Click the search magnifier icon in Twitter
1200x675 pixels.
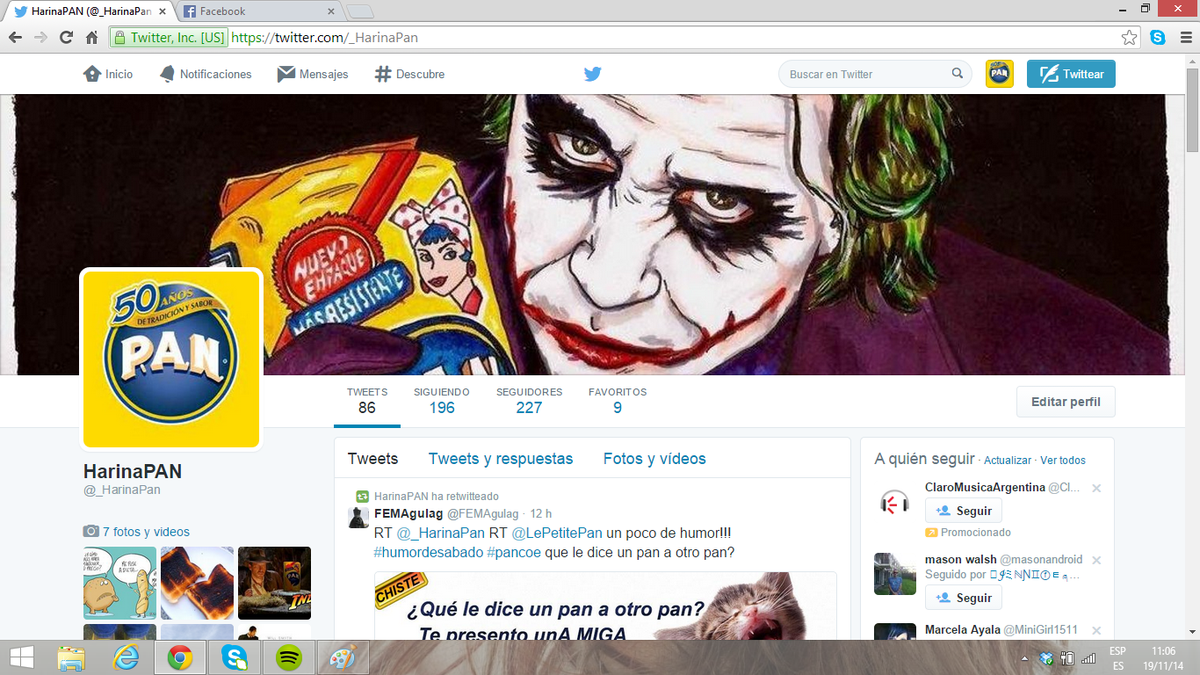click(957, 74)
